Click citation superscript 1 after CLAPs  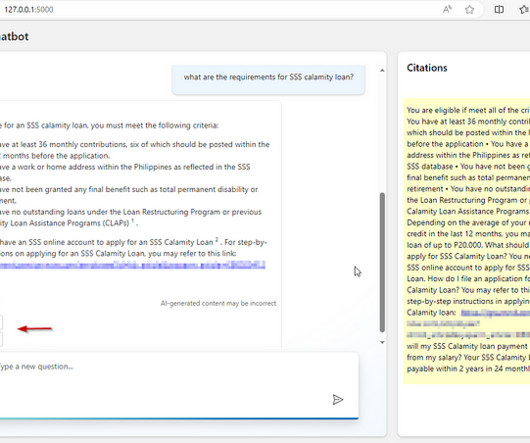tap(132, 221)
